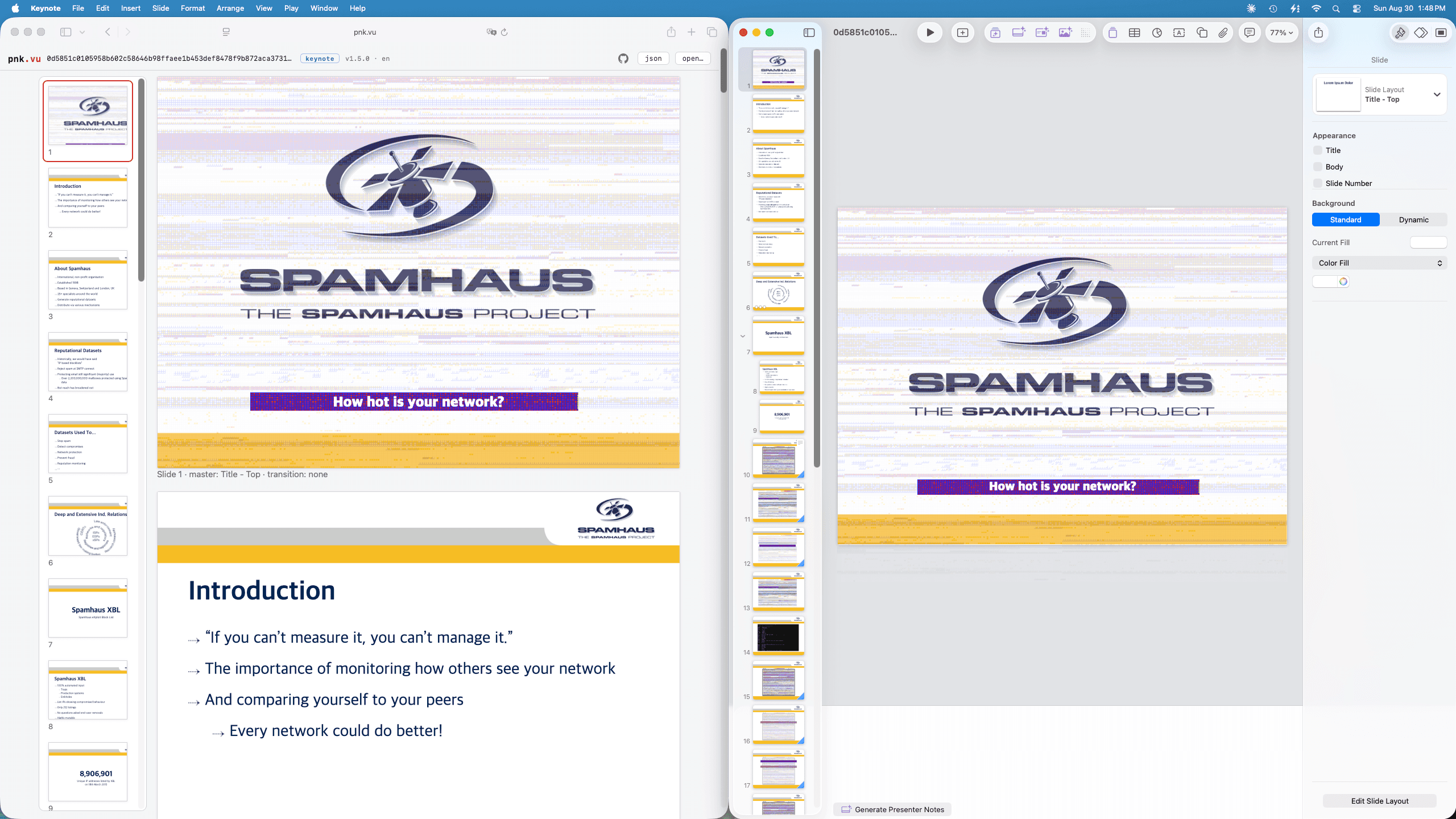
Task: Click the Wi-Fi status icon
Action: click(1316, 8)
